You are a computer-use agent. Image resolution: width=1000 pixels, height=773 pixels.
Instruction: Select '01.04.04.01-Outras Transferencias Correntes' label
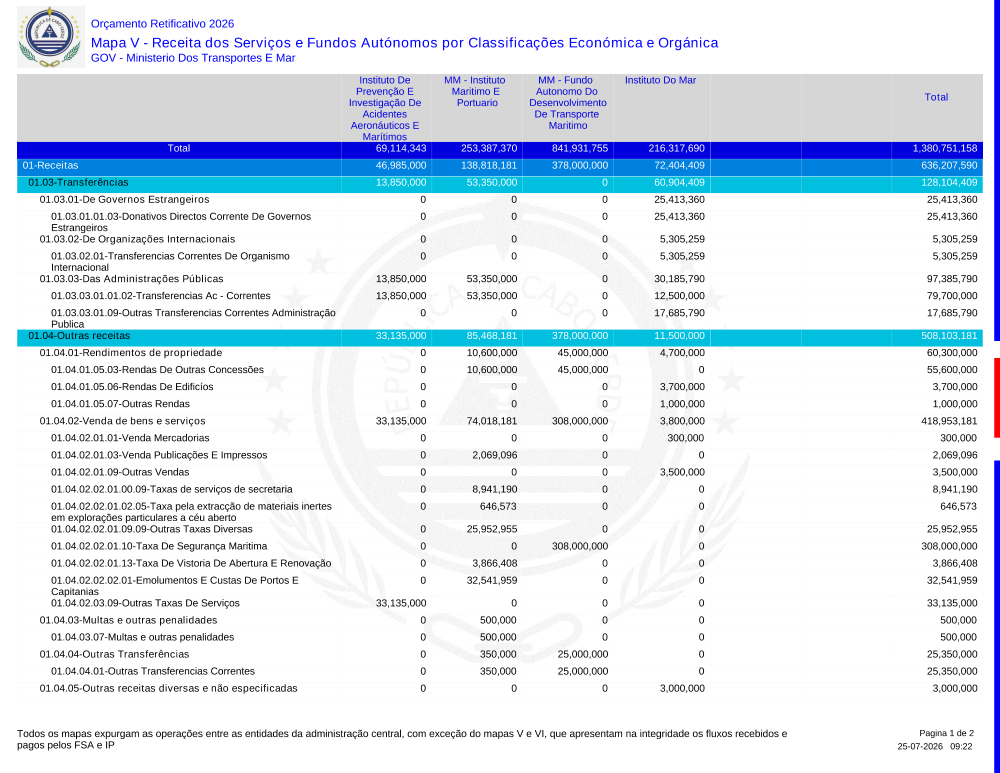tap(153, 672)
